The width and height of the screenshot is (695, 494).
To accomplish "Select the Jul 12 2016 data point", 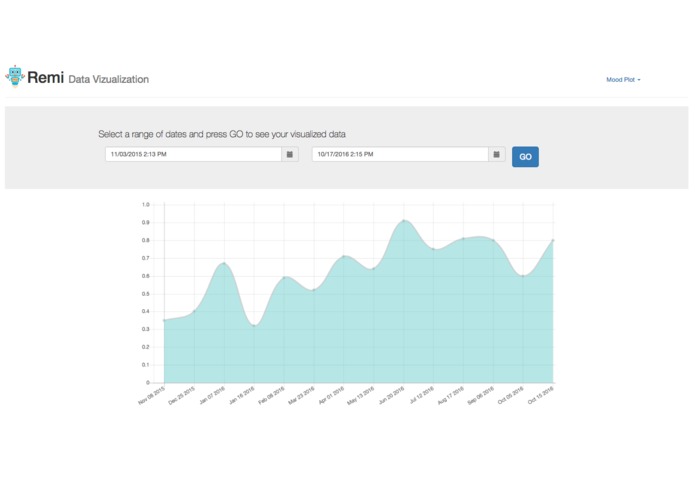I will 433,249.
